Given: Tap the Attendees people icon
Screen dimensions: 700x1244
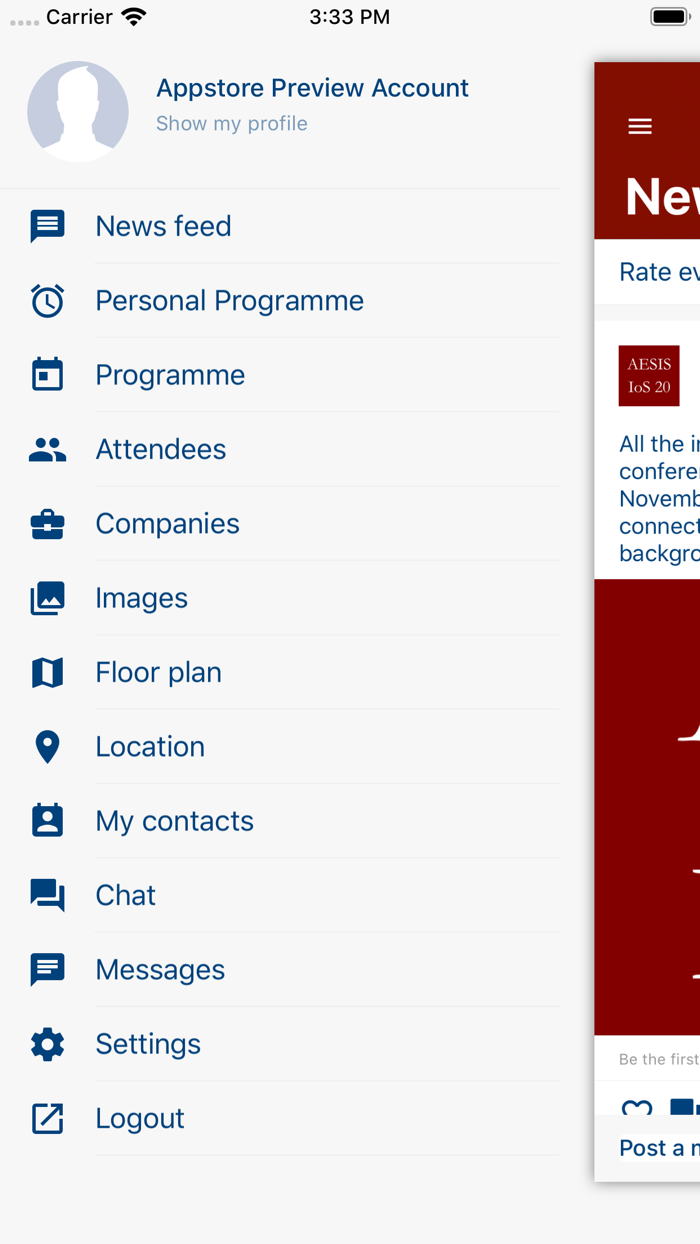Looking at the screenshot, I should tap(47, 450).
